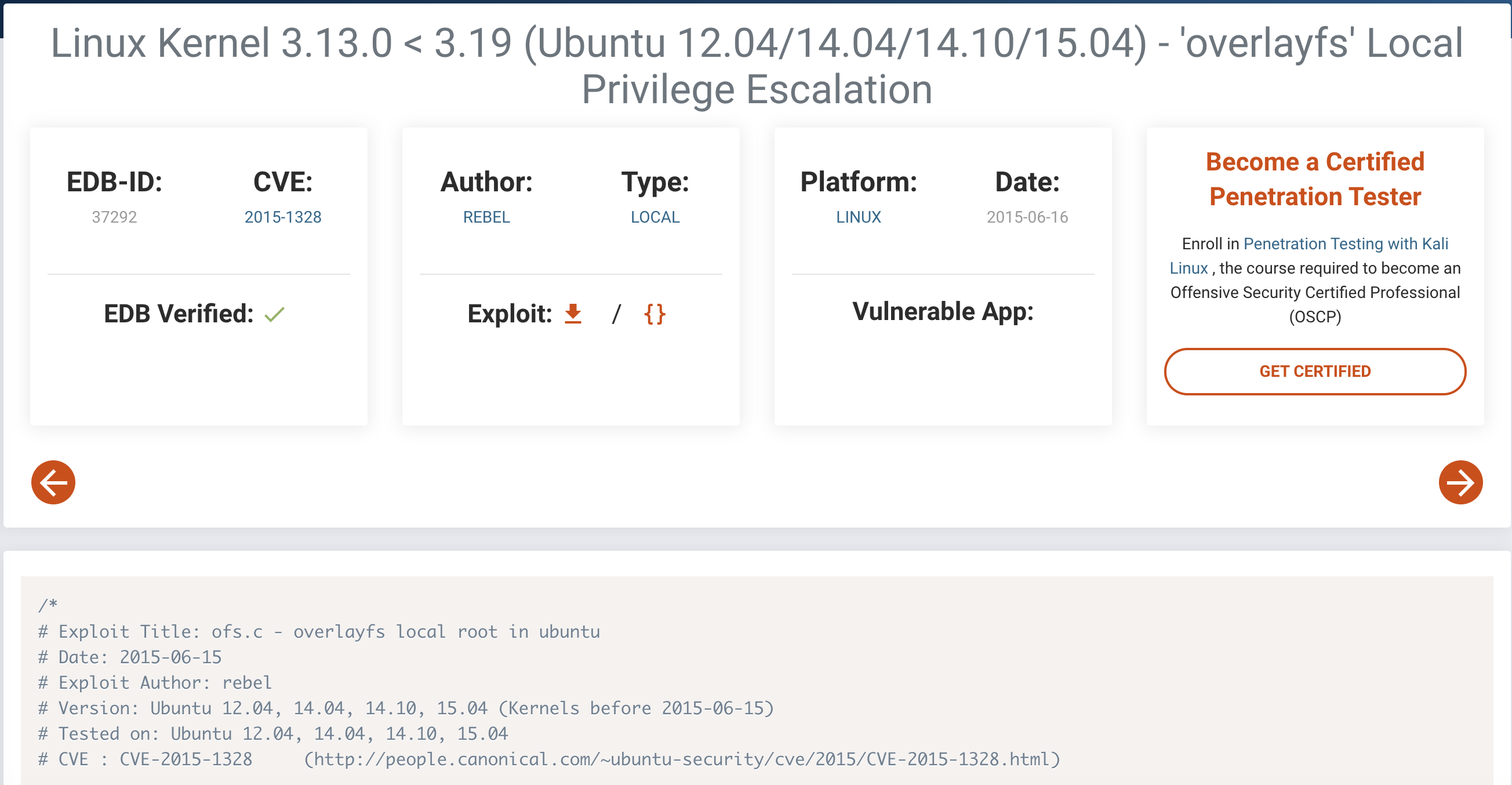The height and width of the screenshot is (785, 1512).
Task: Click the Platform: label
Action: click(x=858, y=182)
